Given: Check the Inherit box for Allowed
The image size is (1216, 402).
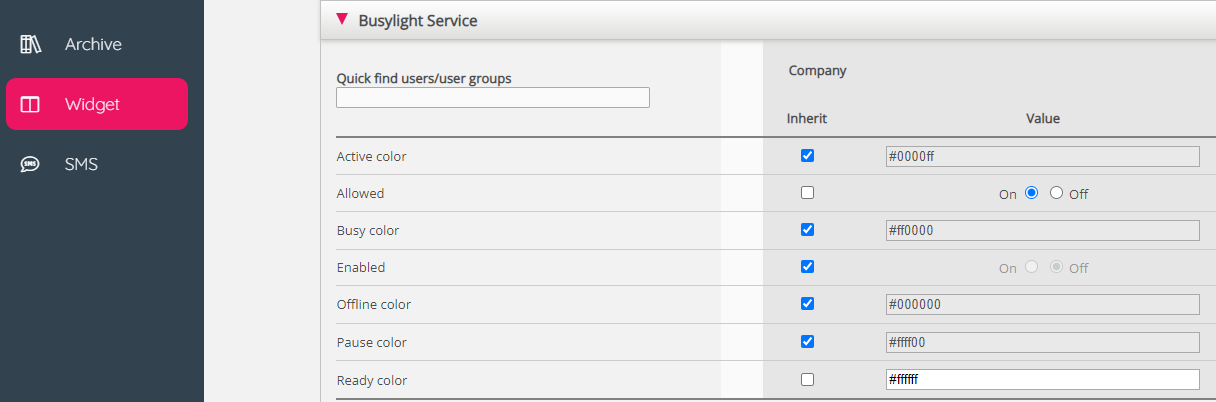Looking at the screenshot, I should tap(807, 193).
